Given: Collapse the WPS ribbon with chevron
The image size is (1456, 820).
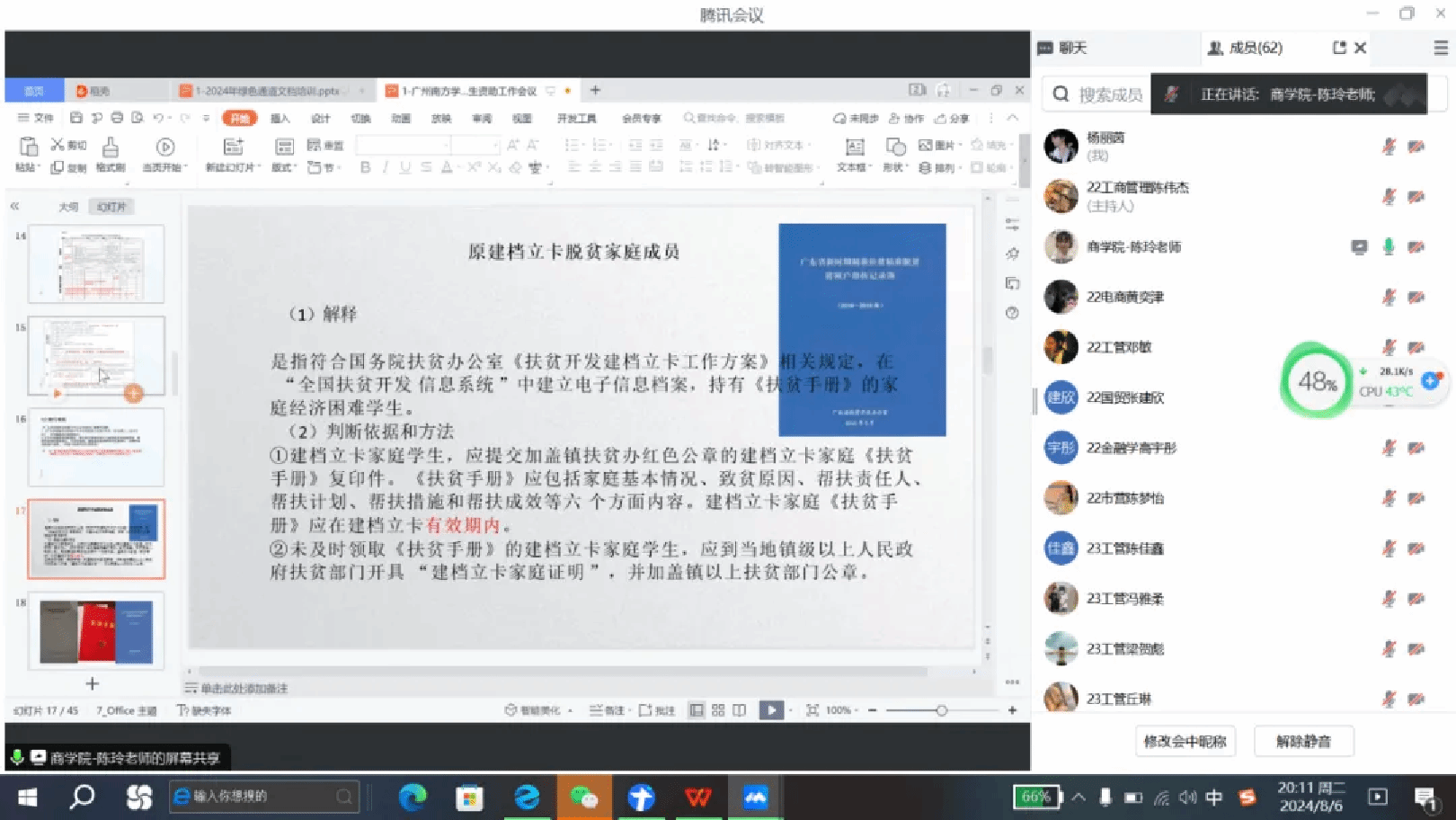Looking at the screenshot, I should pos(1012,118).
